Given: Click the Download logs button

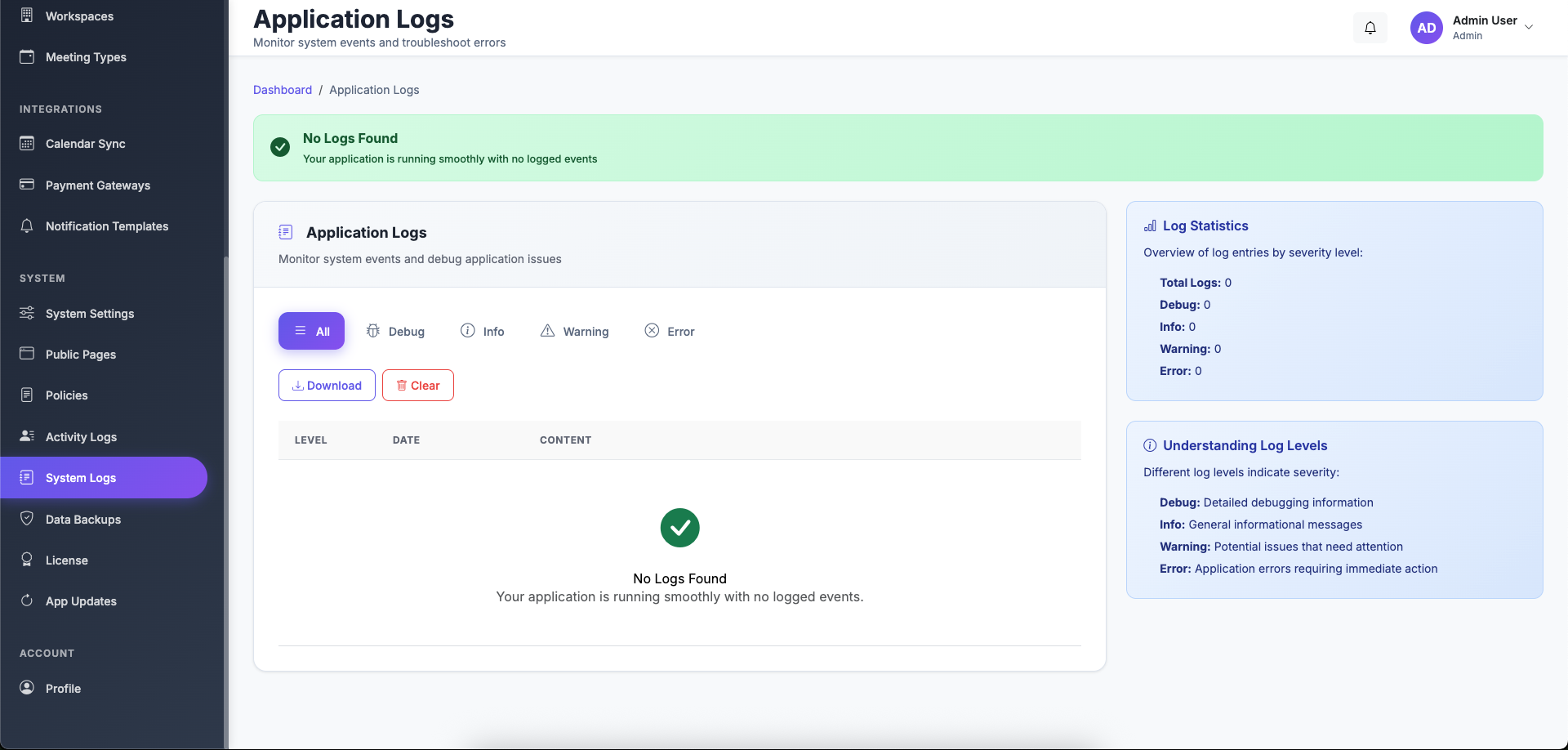Looking at the screenshot, I should (x=326, y=385).
